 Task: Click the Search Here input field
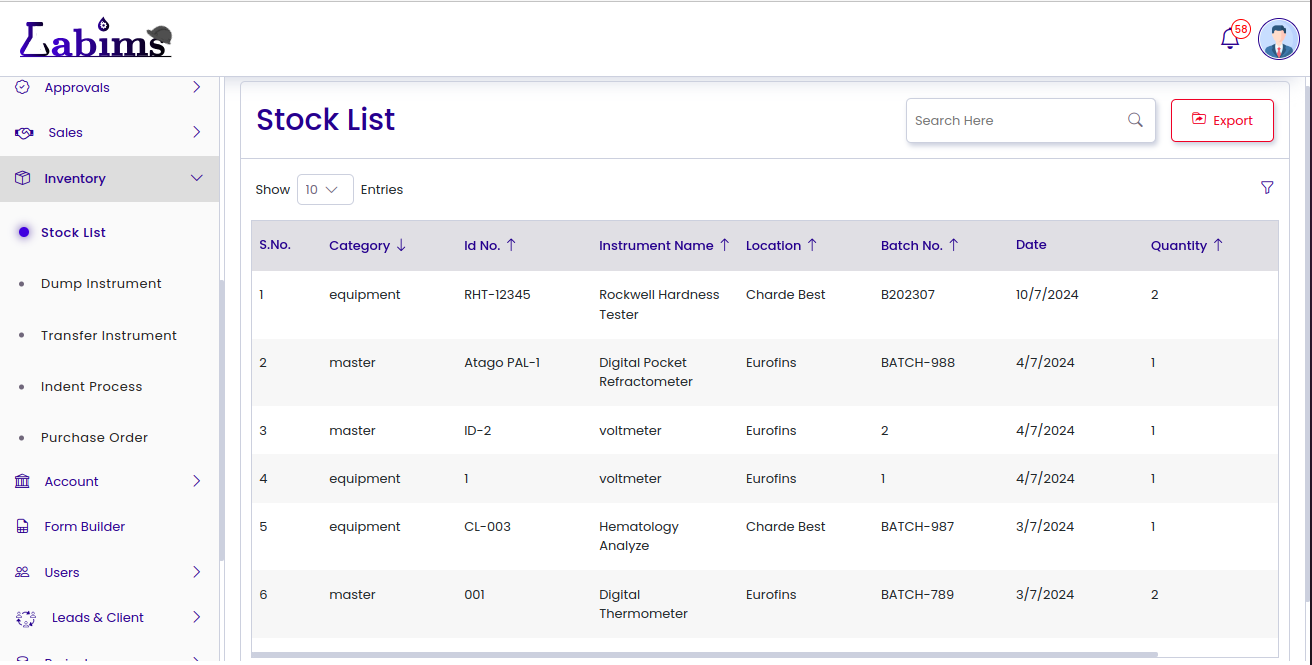click(x=1015, y=120)
